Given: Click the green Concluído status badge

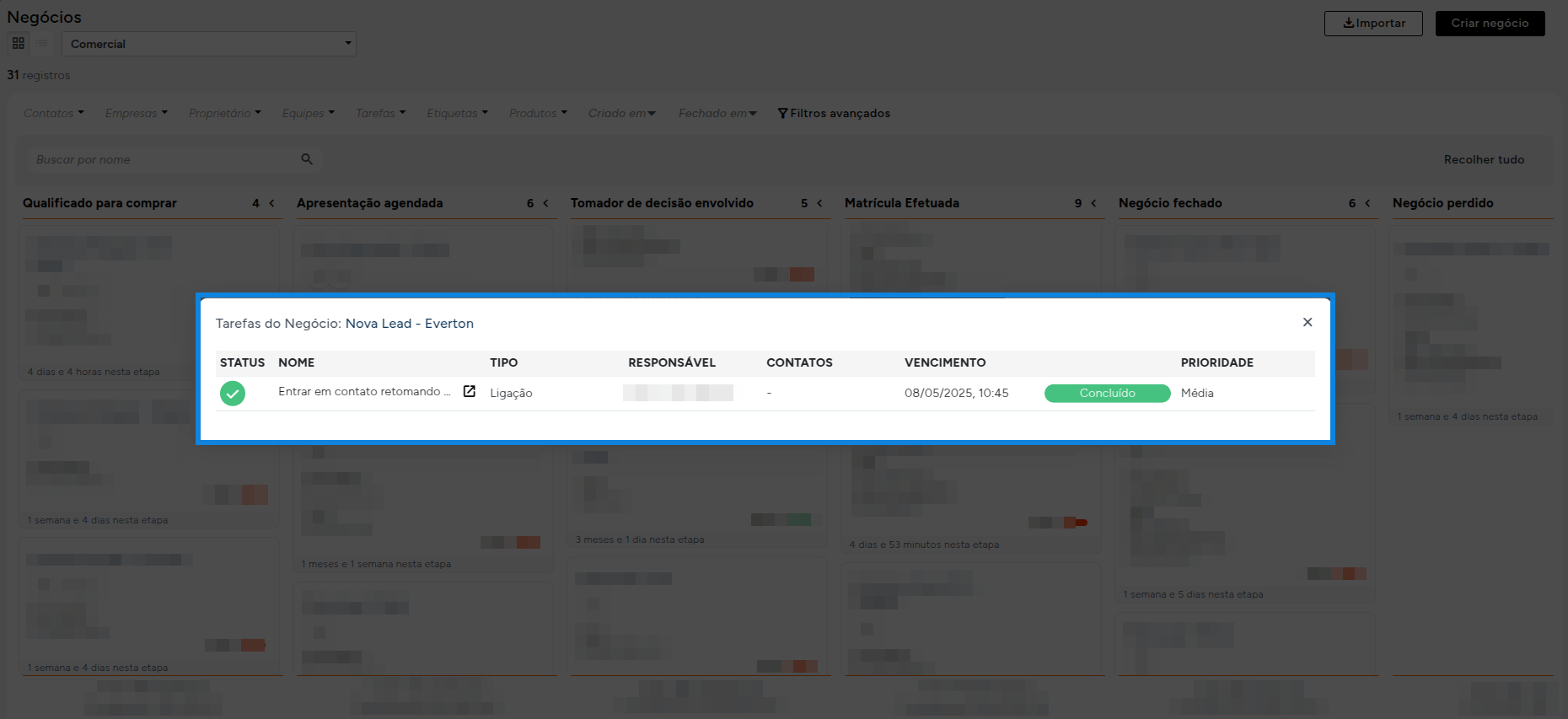Looking at the screenshot, I should [x=1107, y=394].
